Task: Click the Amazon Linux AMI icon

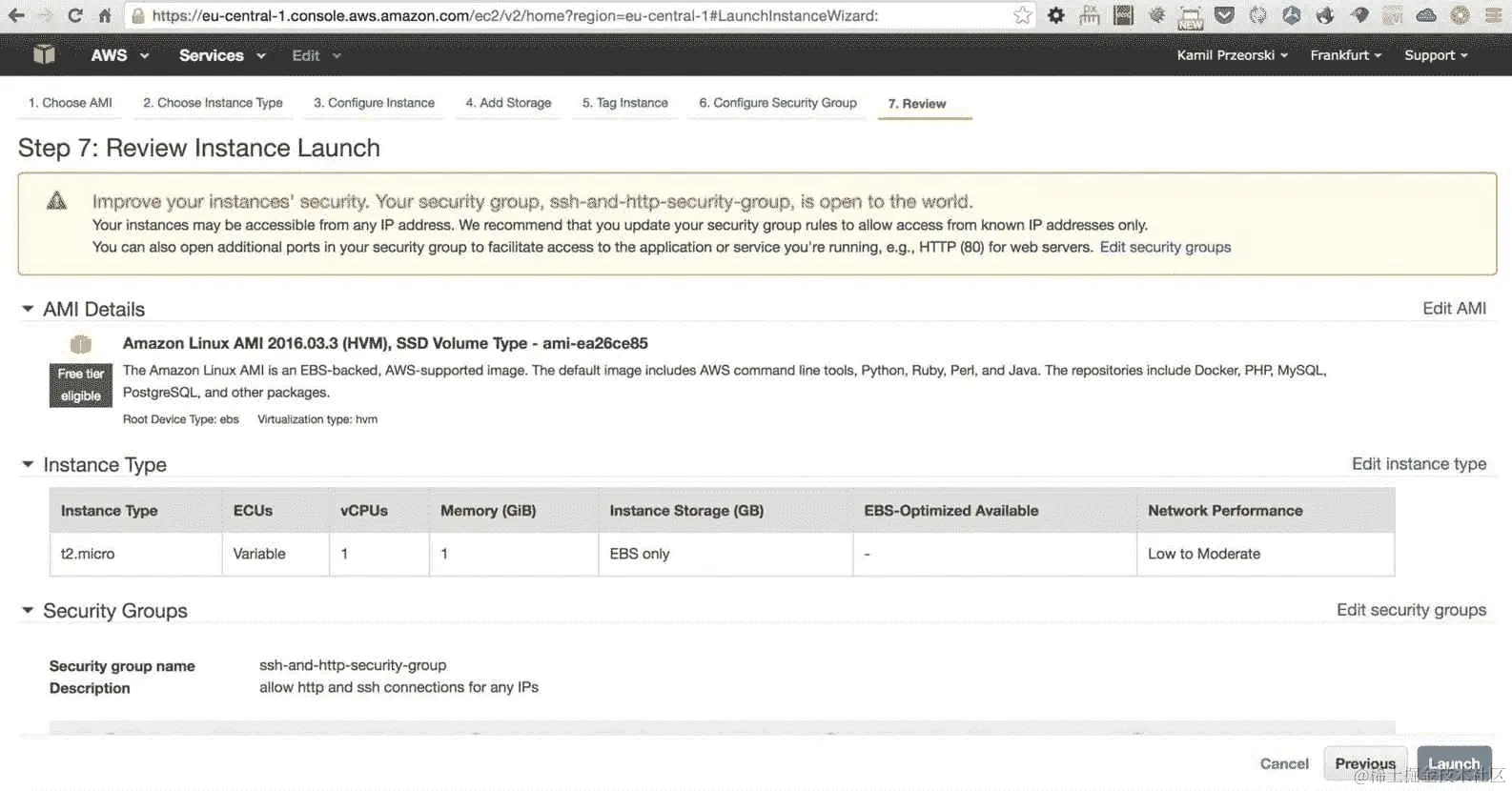Action: 81,344
